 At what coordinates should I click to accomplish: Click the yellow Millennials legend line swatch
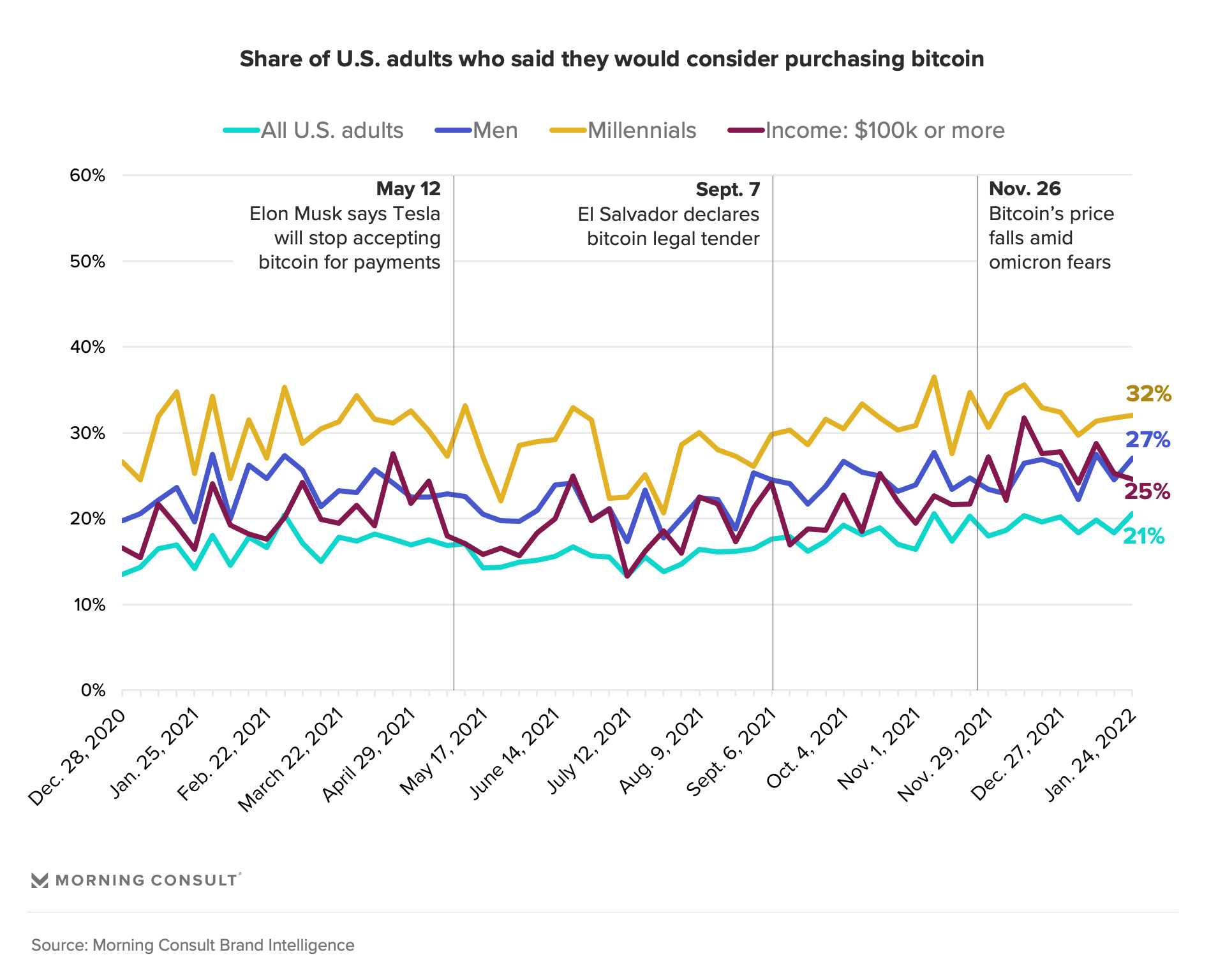[x=568, y=130]
